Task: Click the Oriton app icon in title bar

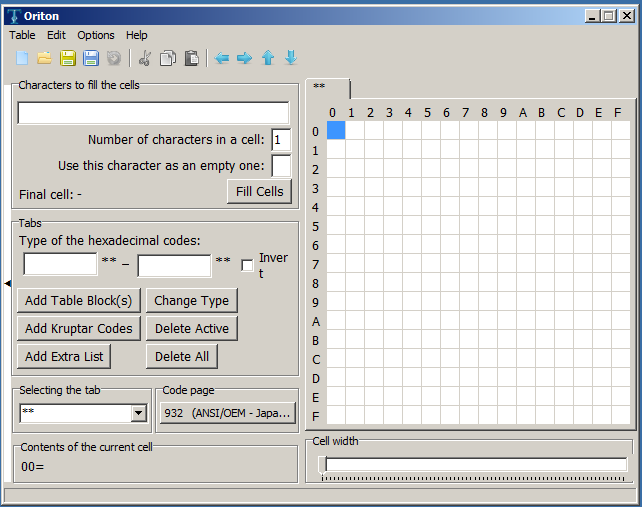Action: pos(14,16)
